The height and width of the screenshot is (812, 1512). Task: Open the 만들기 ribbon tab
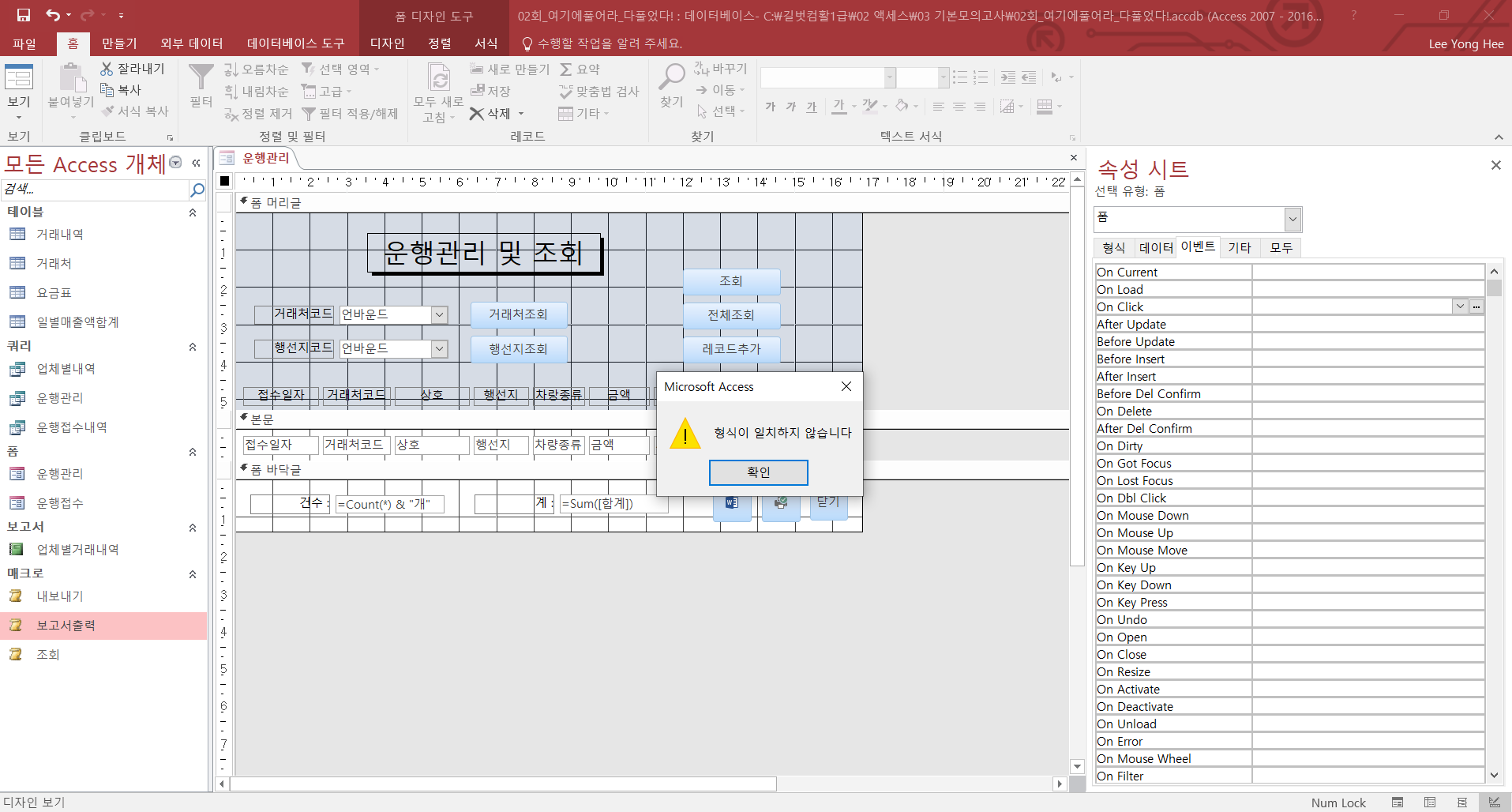tap(119, 43)
